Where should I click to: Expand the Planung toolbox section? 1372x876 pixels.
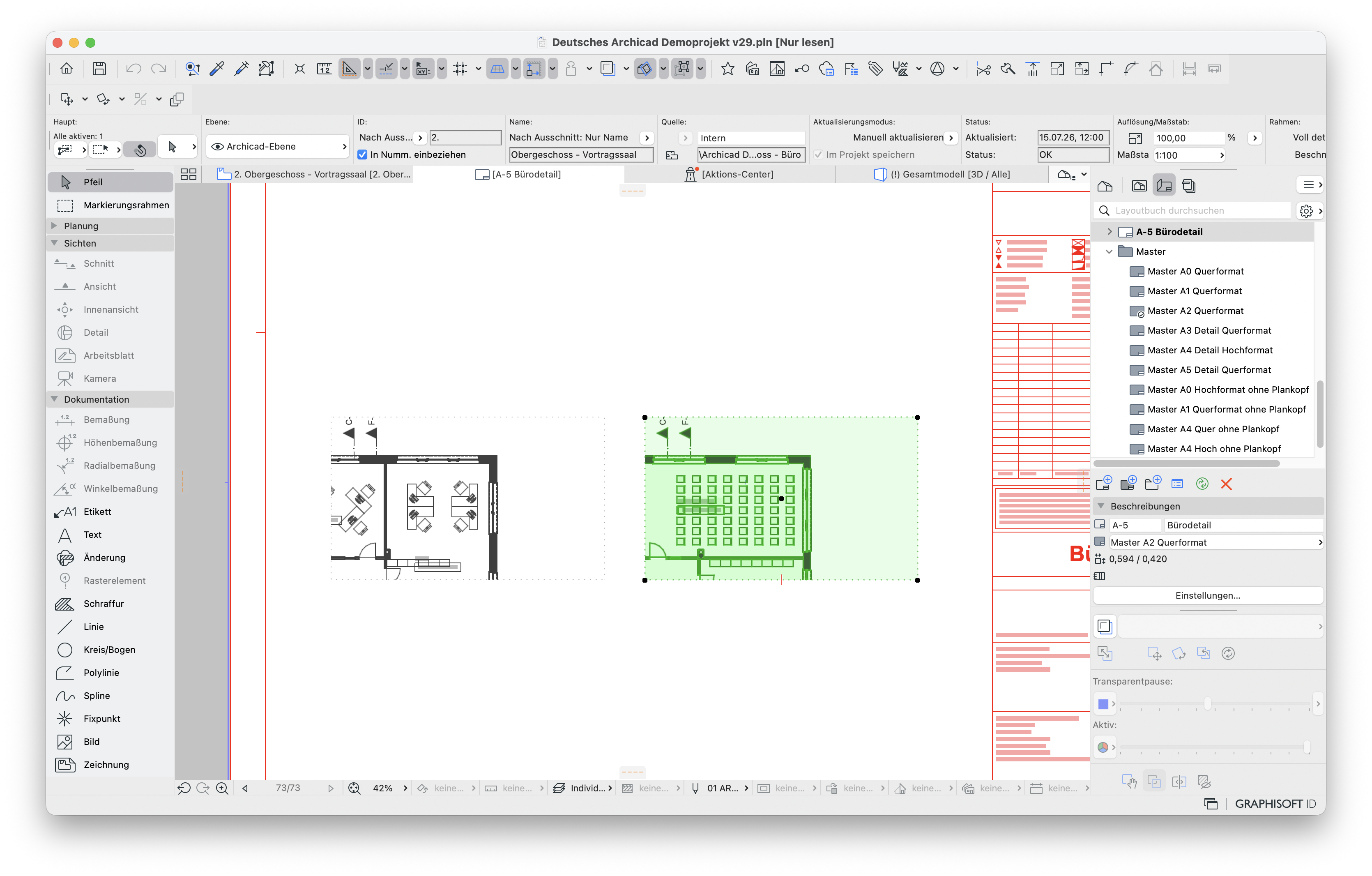coord(54,226)
